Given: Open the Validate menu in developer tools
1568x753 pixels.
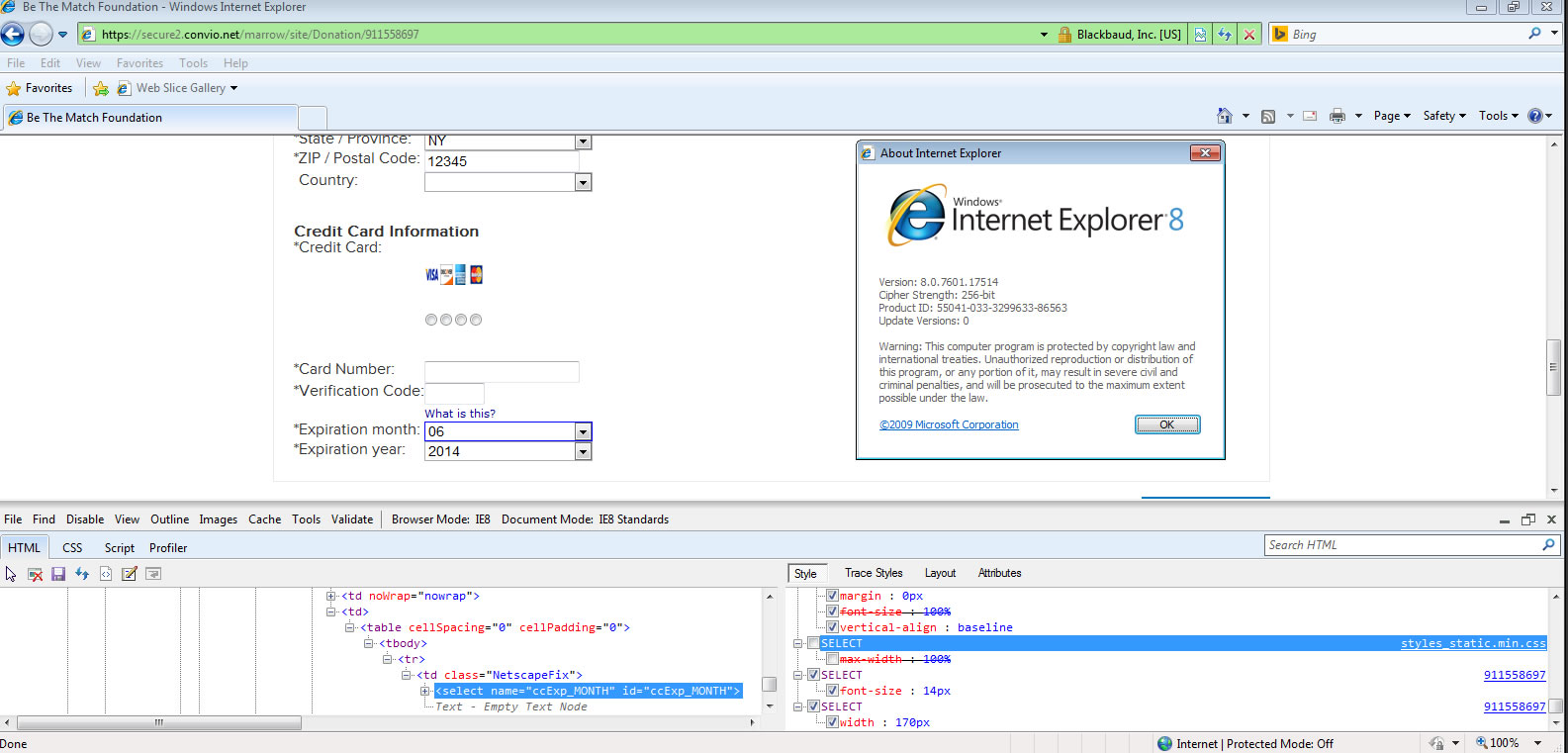Looking at the screenshot, I should pos(352,519).
